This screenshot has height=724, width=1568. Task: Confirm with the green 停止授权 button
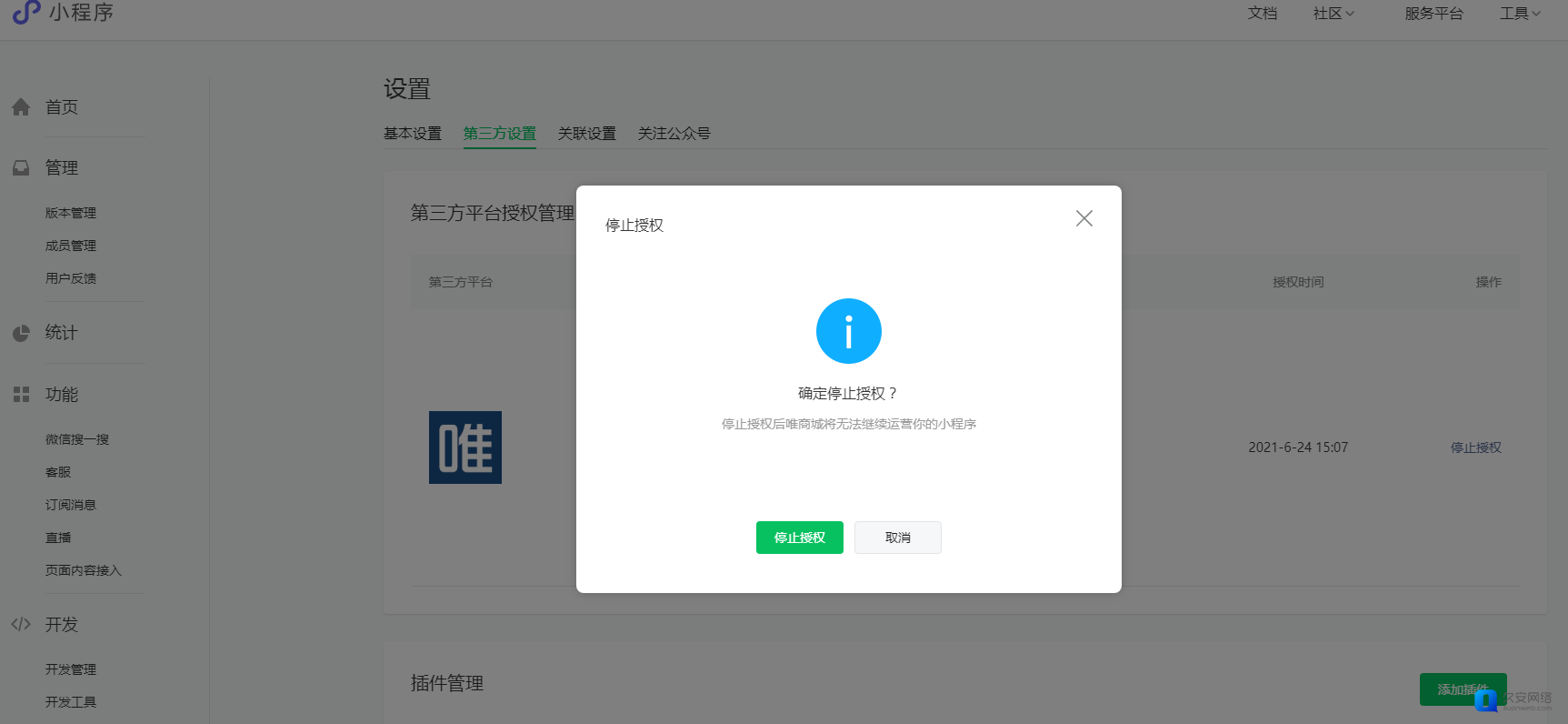(800, 538)
